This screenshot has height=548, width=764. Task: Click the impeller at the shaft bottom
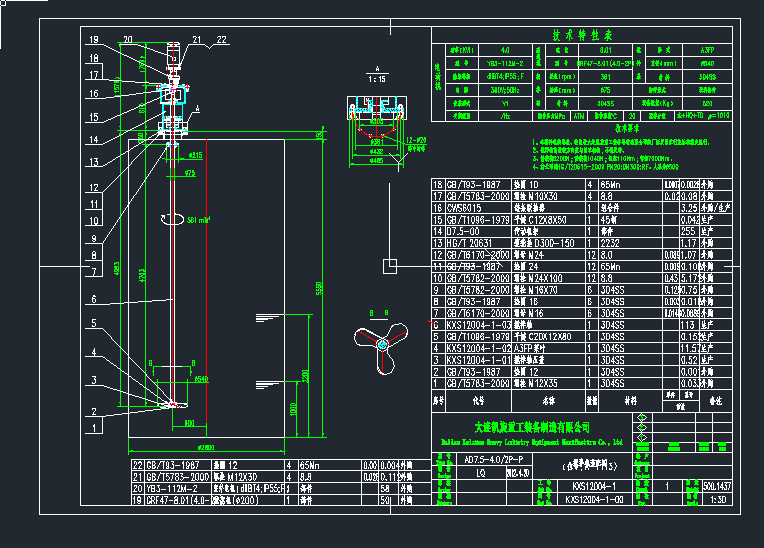pyautogui.click(x=174, y=404)
